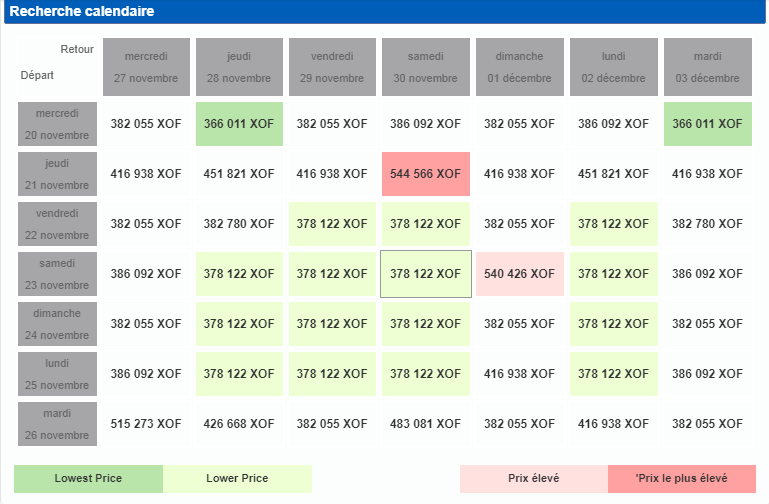Select the 483 081 XOF fare
769x504 pixels.
pos(425,424)
